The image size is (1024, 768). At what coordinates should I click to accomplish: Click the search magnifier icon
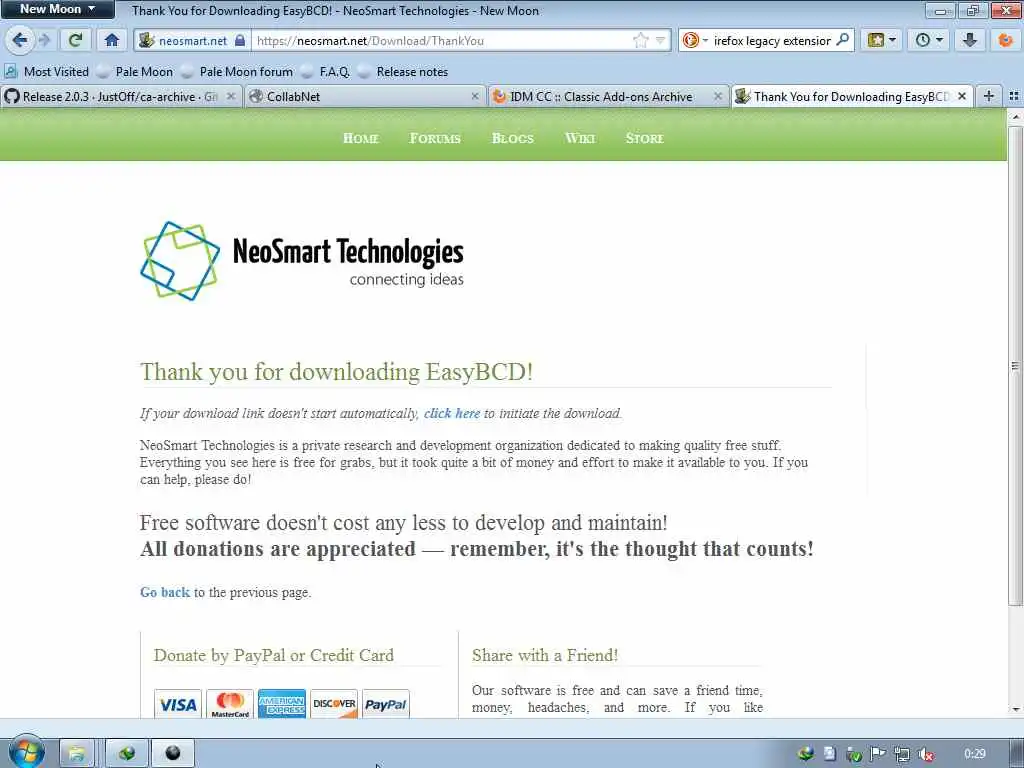(x=842, y=40)
